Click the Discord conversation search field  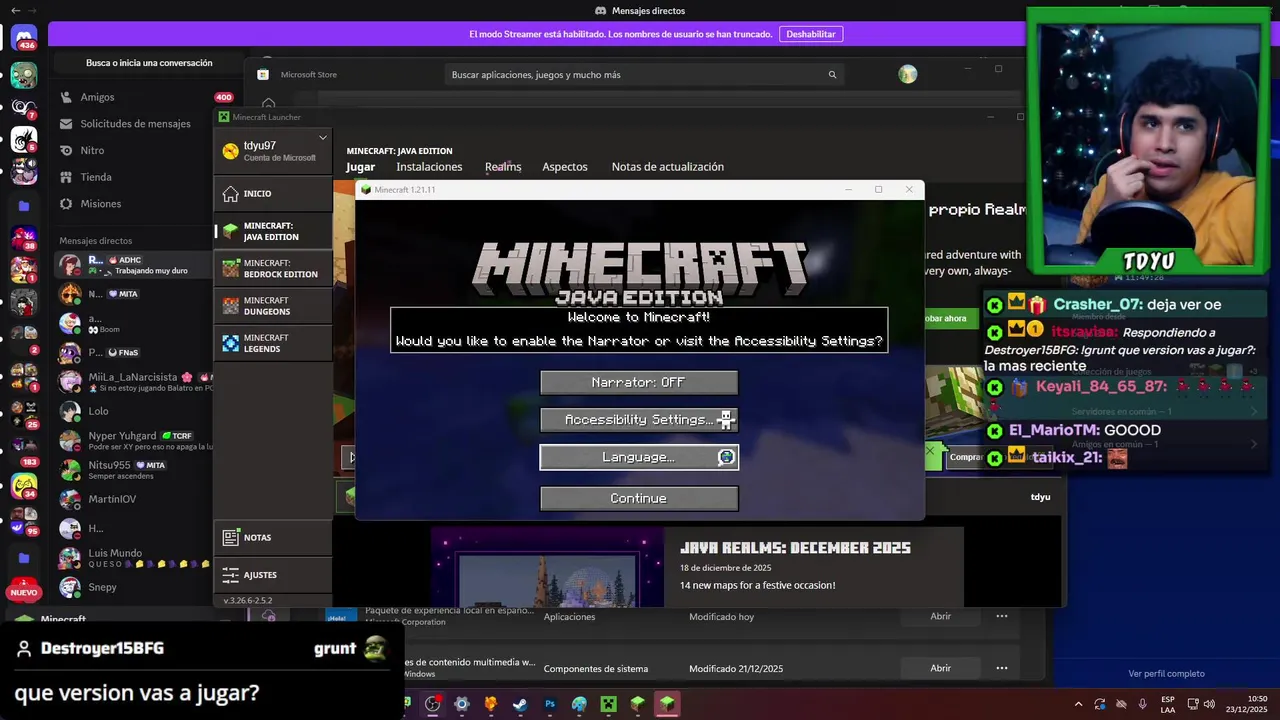(149, 63)
